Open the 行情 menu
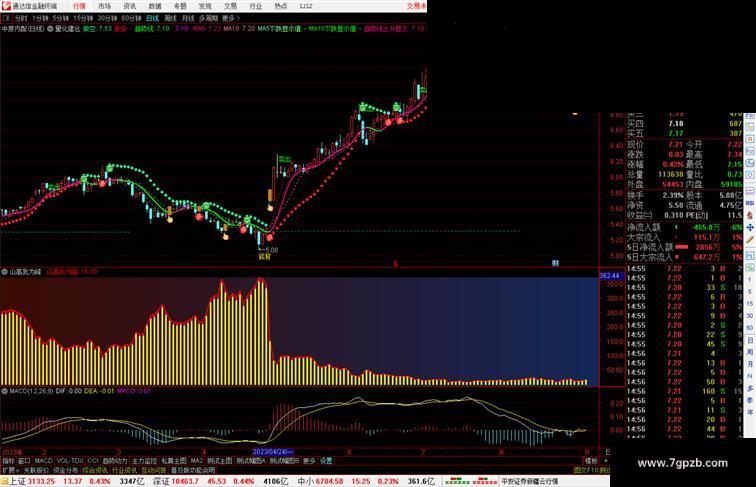Viewport: 756px width, 487px height. click(79, 6)
